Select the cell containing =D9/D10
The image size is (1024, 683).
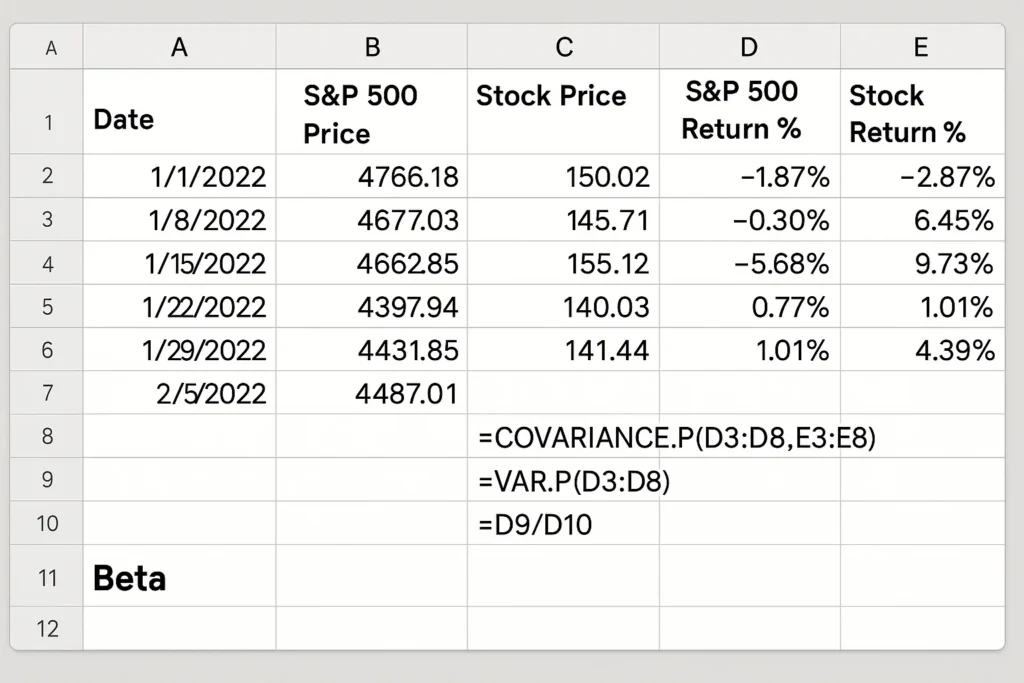pyautogui.click(x=563, y=524)
